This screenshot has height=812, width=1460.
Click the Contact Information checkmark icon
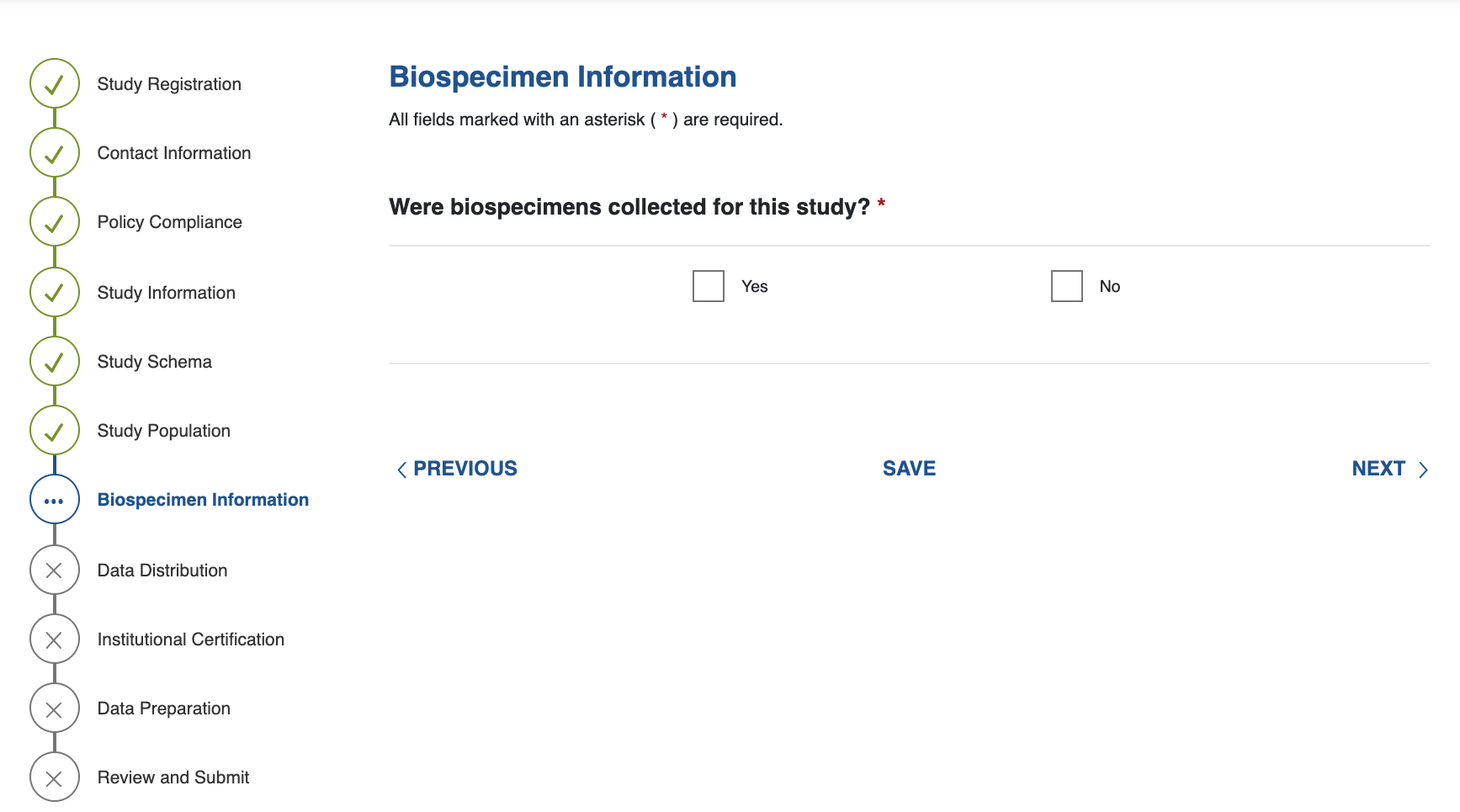tap(55, 153)
